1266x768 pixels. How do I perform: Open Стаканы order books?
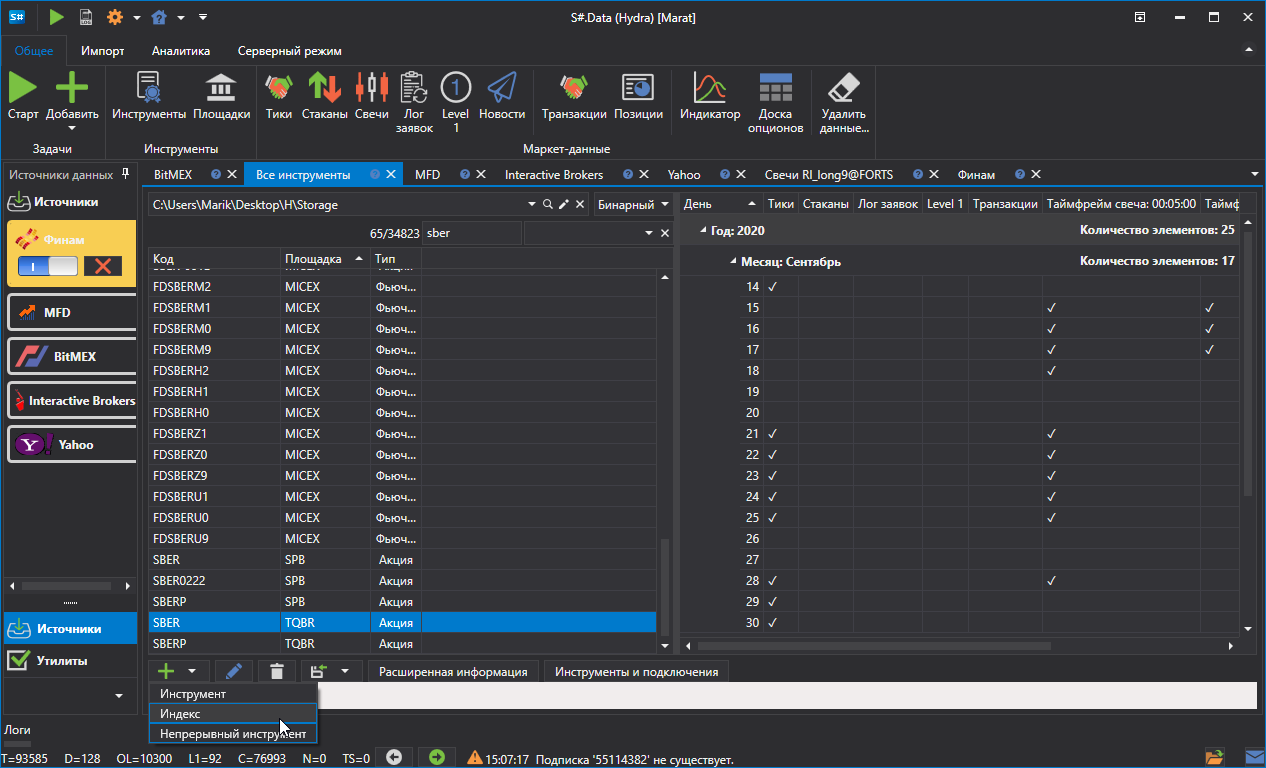[x=325, y=87]
